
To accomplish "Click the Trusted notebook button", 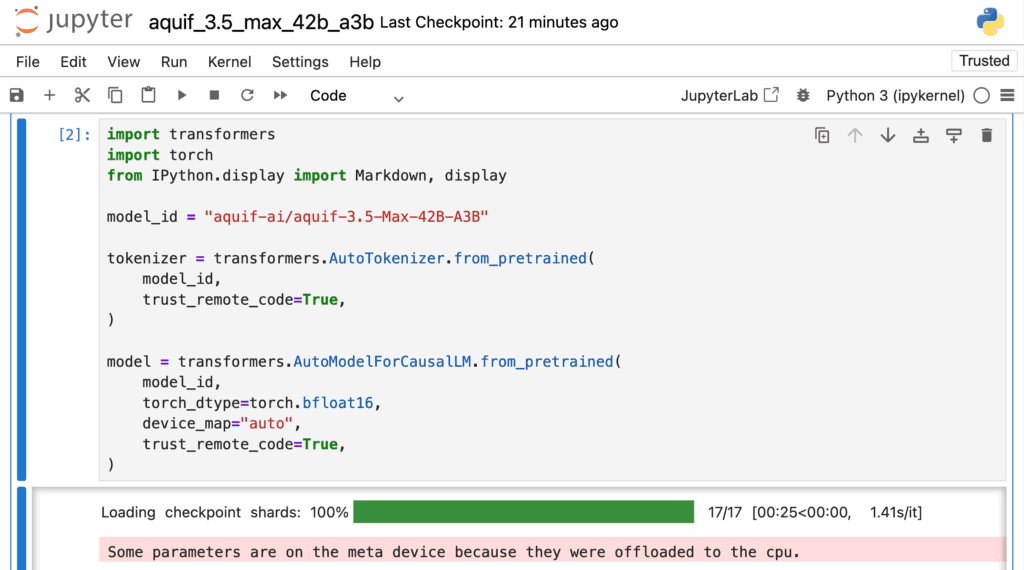I will click(x=984, y=61).
